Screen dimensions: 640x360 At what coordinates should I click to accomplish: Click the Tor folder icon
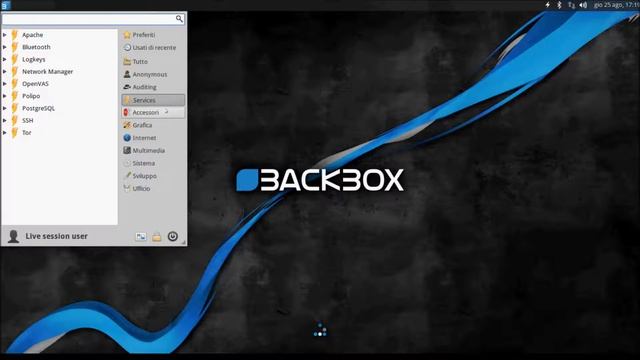(x=15, y=133)
